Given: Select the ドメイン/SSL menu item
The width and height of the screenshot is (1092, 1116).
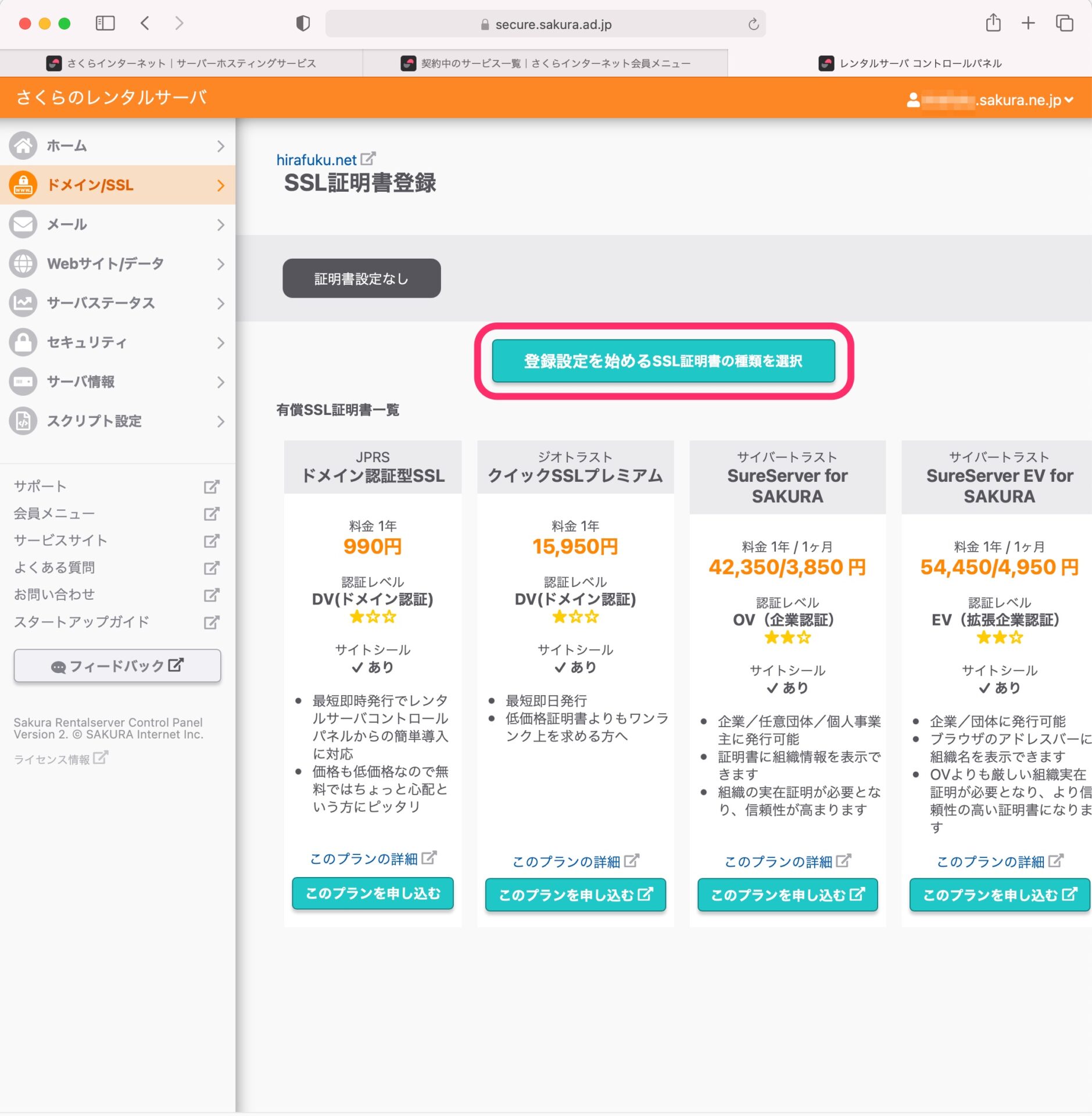Looking at the screenshot, I should (x=116, y=185).
